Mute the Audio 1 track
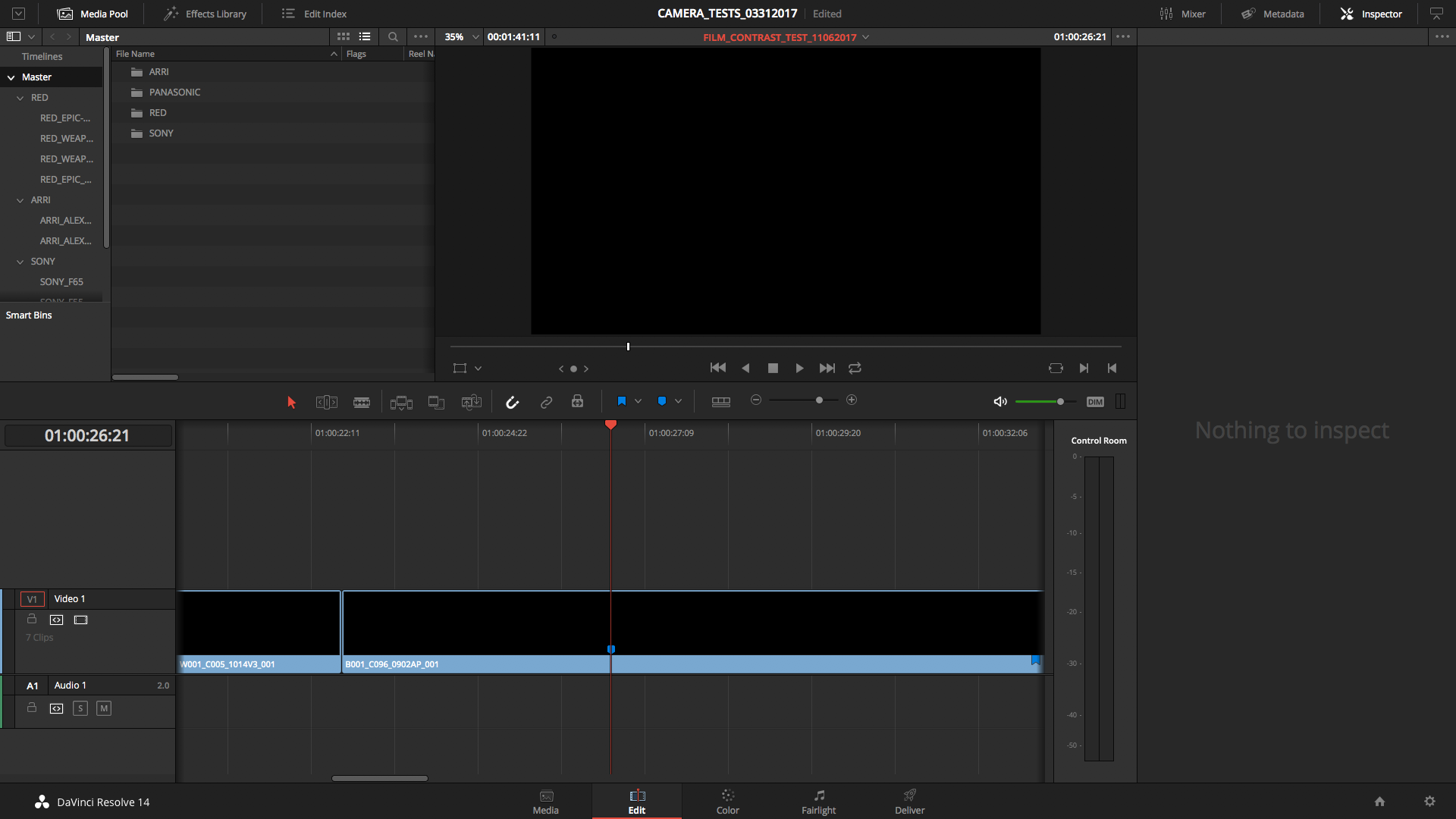Viewport: 1456px width, 819px height. tap(104, 708)
